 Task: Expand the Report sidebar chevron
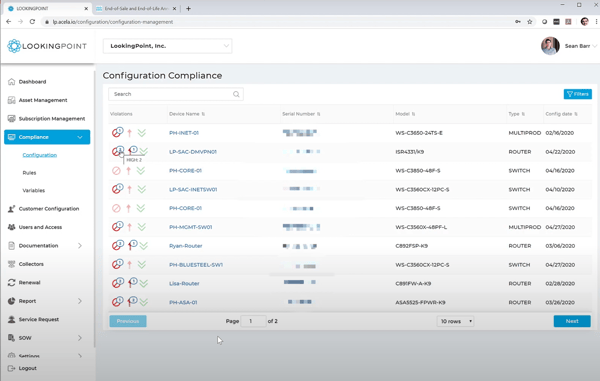pyautogui.click(x=80, y=301)
